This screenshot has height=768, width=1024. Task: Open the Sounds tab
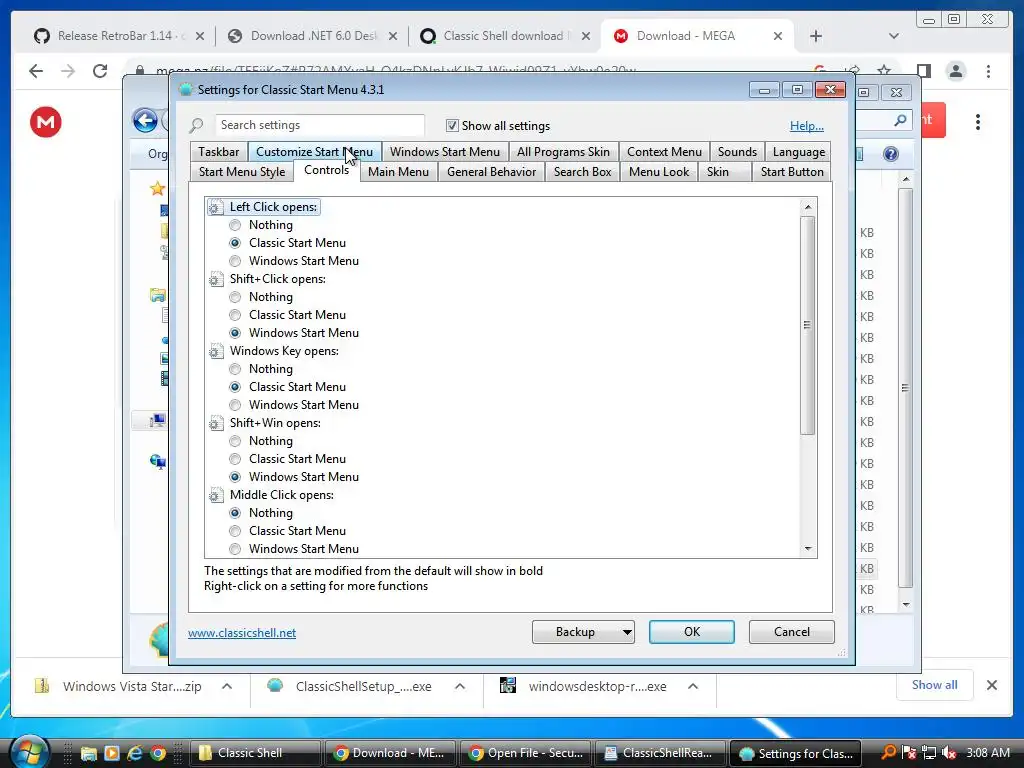(737, 152)
